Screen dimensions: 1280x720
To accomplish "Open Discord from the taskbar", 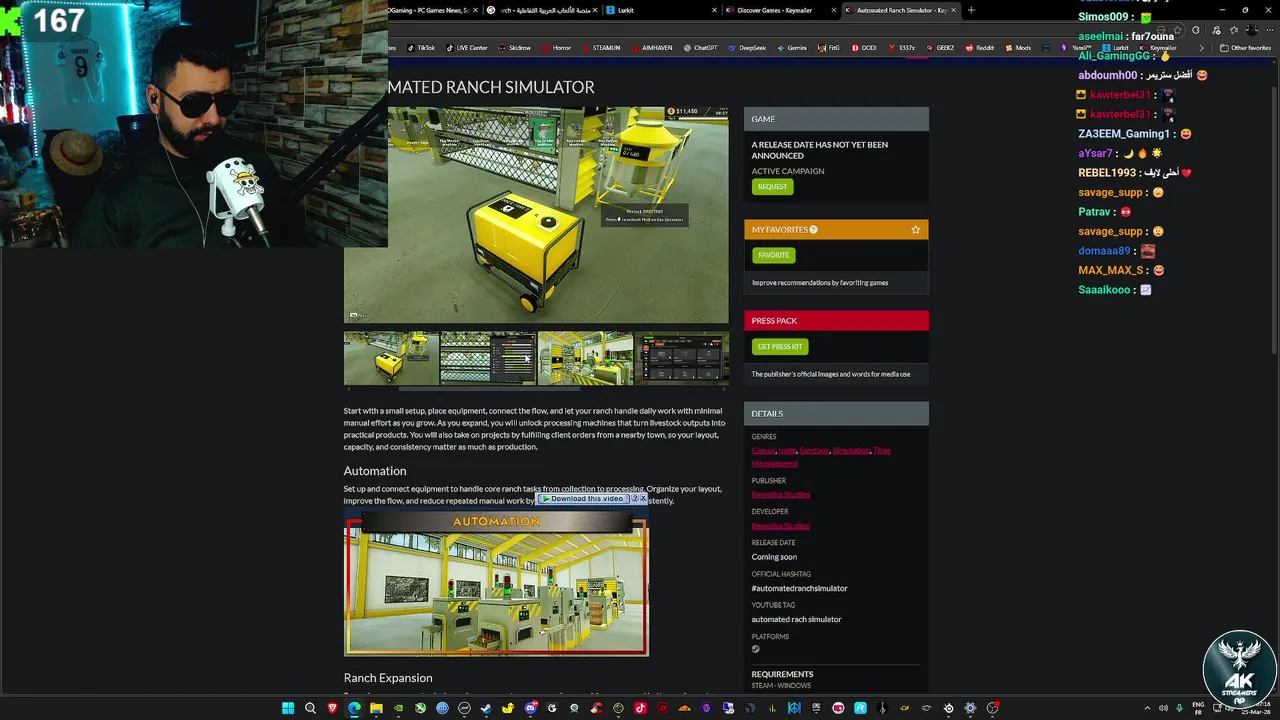I will 530,708.
